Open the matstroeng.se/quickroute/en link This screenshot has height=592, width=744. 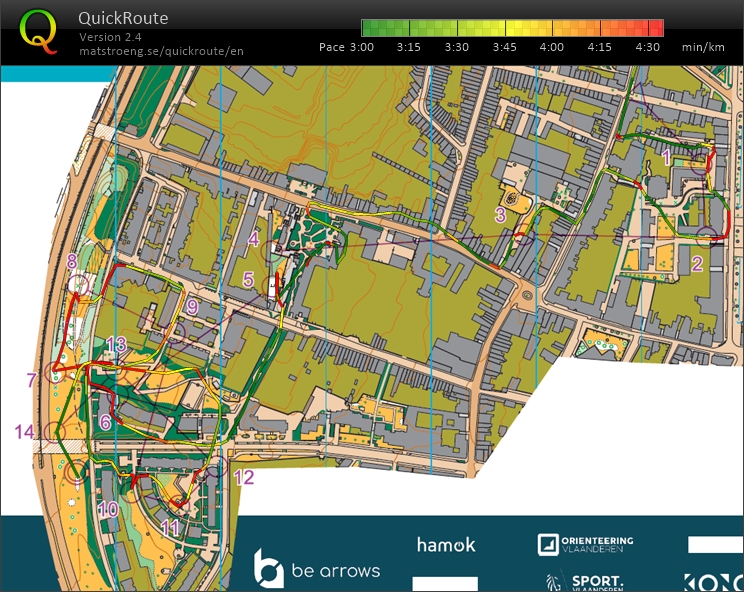(x=160, y=51)
